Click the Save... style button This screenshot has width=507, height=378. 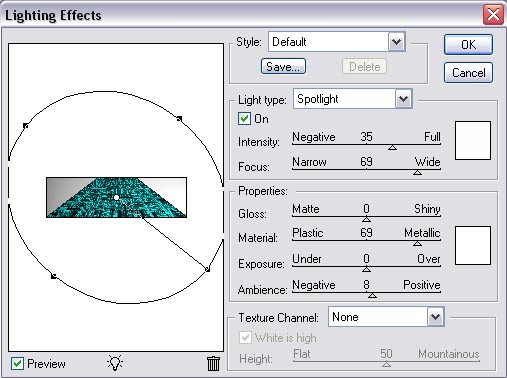click(283, 66)
